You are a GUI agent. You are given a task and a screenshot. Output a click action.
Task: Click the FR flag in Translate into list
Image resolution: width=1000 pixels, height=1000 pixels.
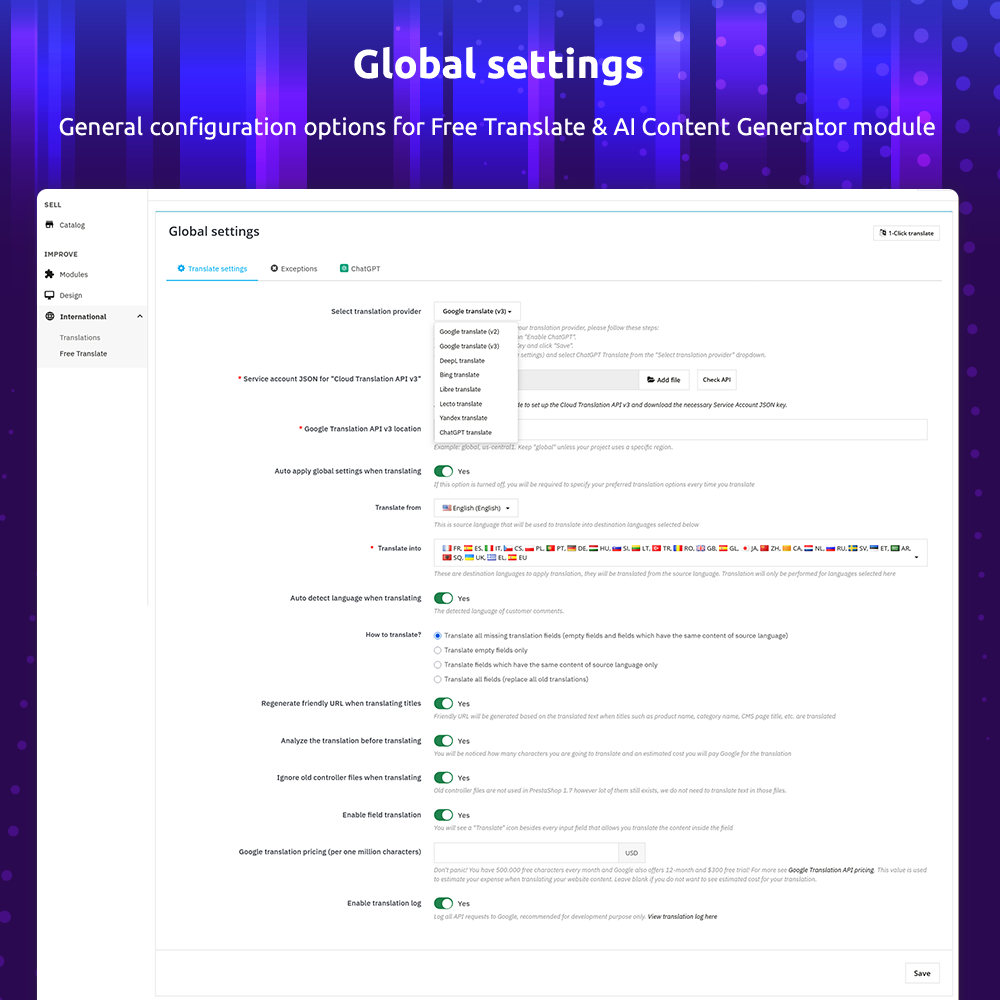tap(447, 547)
